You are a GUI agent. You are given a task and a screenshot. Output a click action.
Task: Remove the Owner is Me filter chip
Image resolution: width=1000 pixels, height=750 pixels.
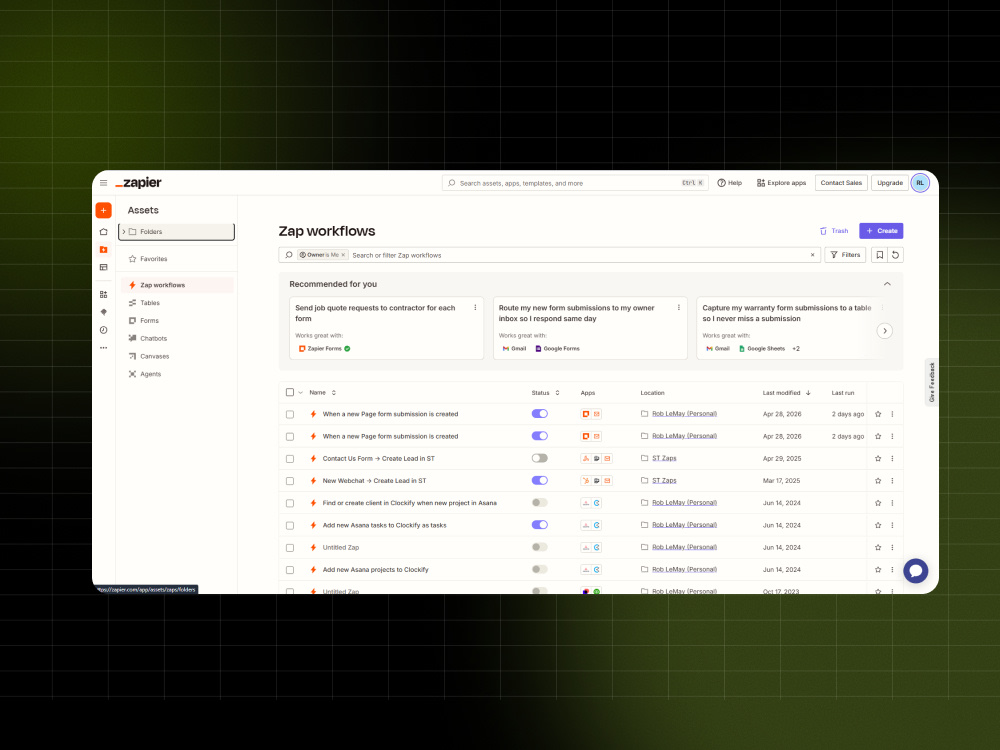343,255
